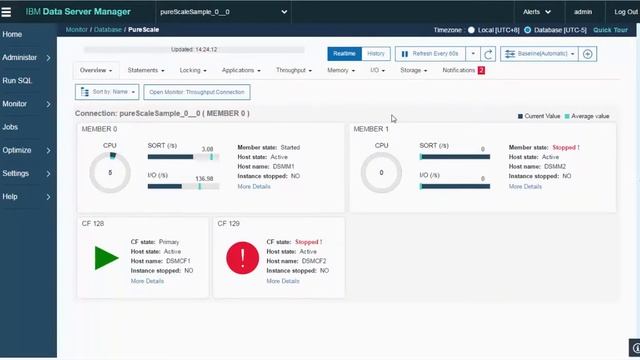The height and width of the screenshot is (360, 640).
Task: Open More Details for MEMBER 0
Action: pyautogui.click(x=254, y=187)
